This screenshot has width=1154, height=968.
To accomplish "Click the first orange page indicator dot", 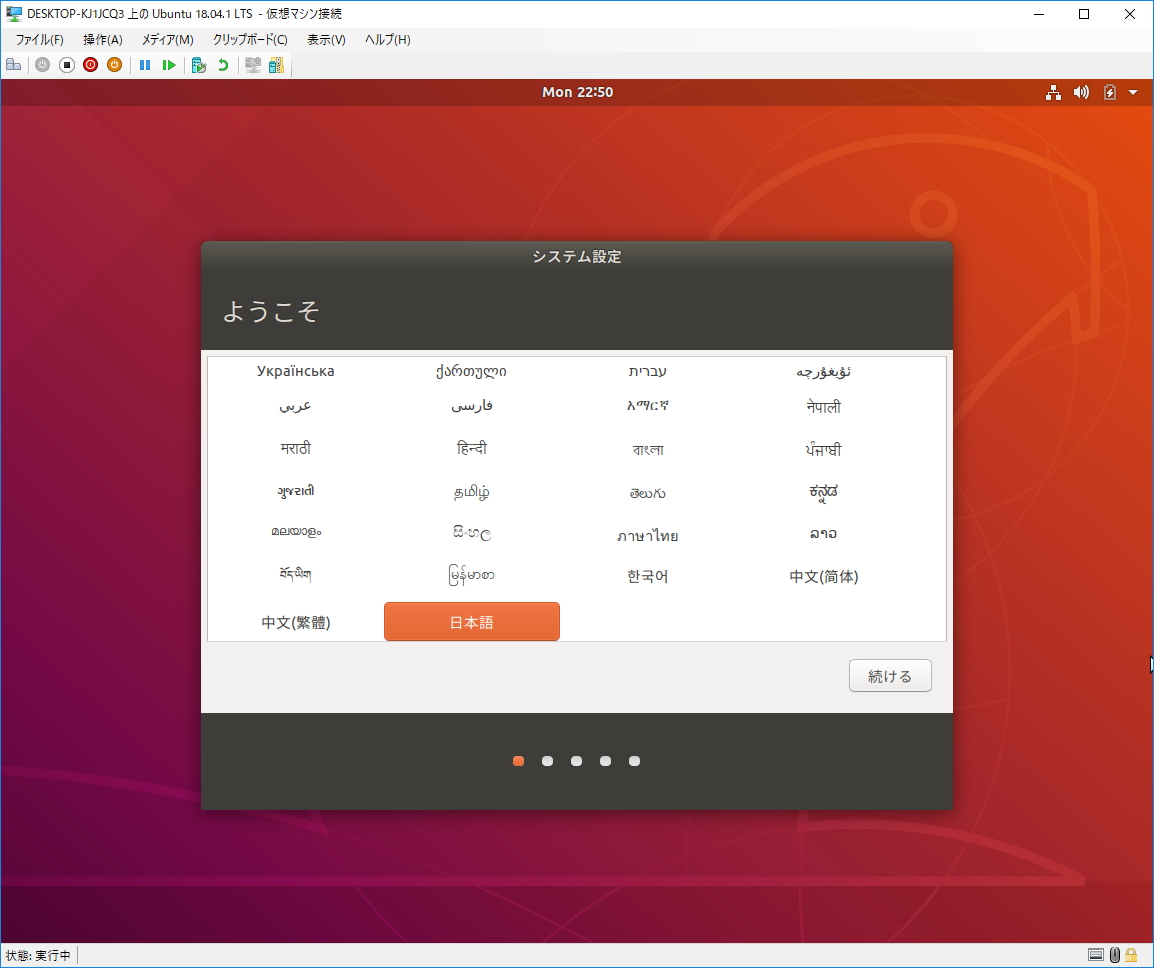I will tap(518, 761).
